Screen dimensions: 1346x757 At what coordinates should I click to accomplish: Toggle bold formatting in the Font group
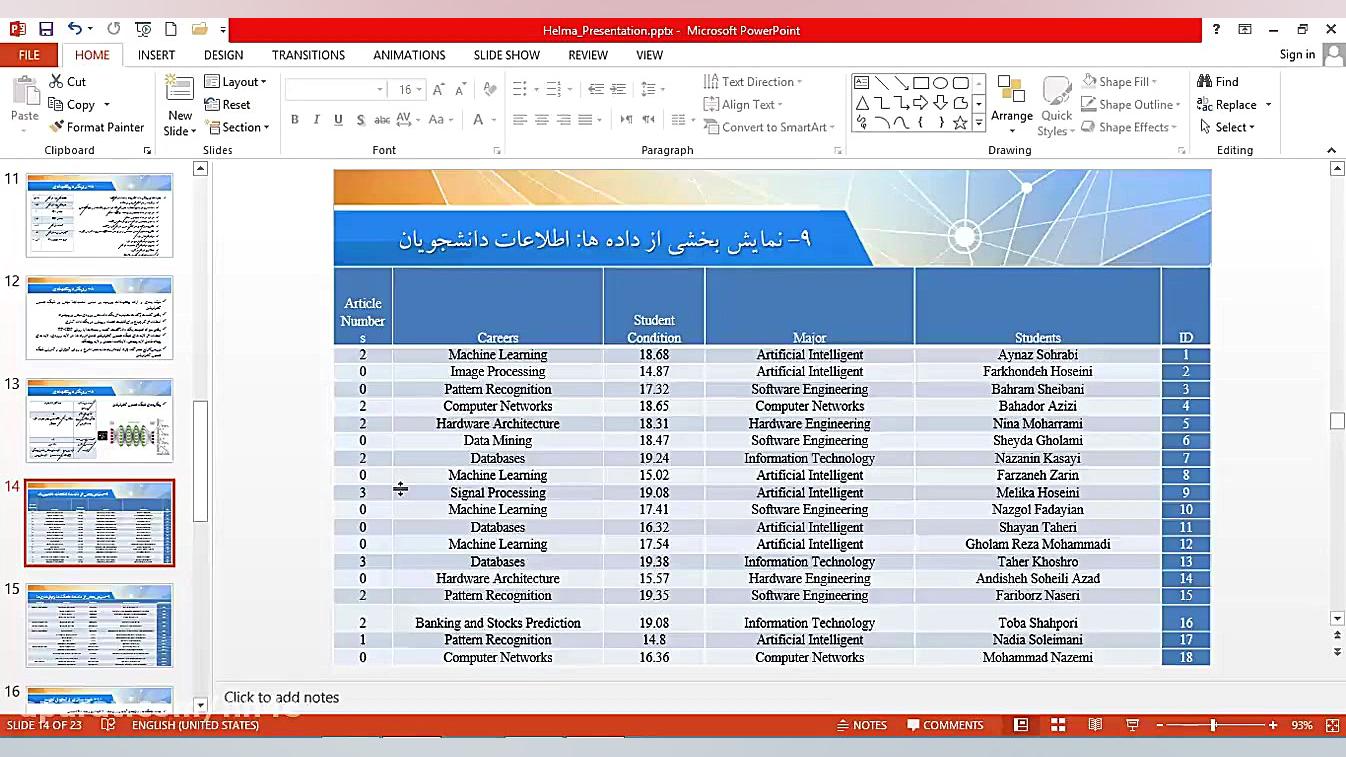coord(294,119)
